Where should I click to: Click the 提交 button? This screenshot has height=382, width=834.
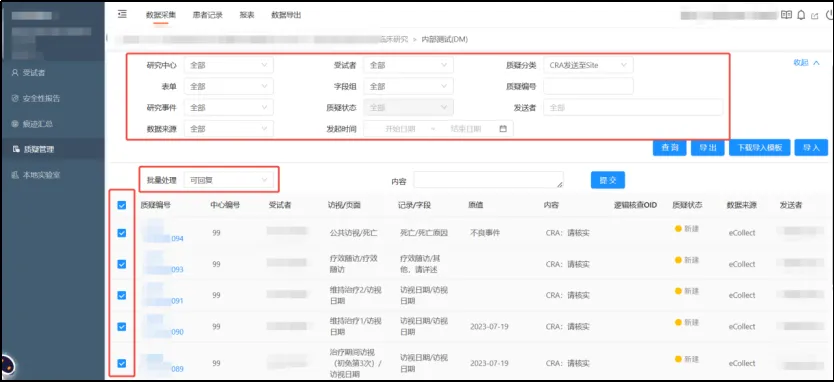[607, 180]
